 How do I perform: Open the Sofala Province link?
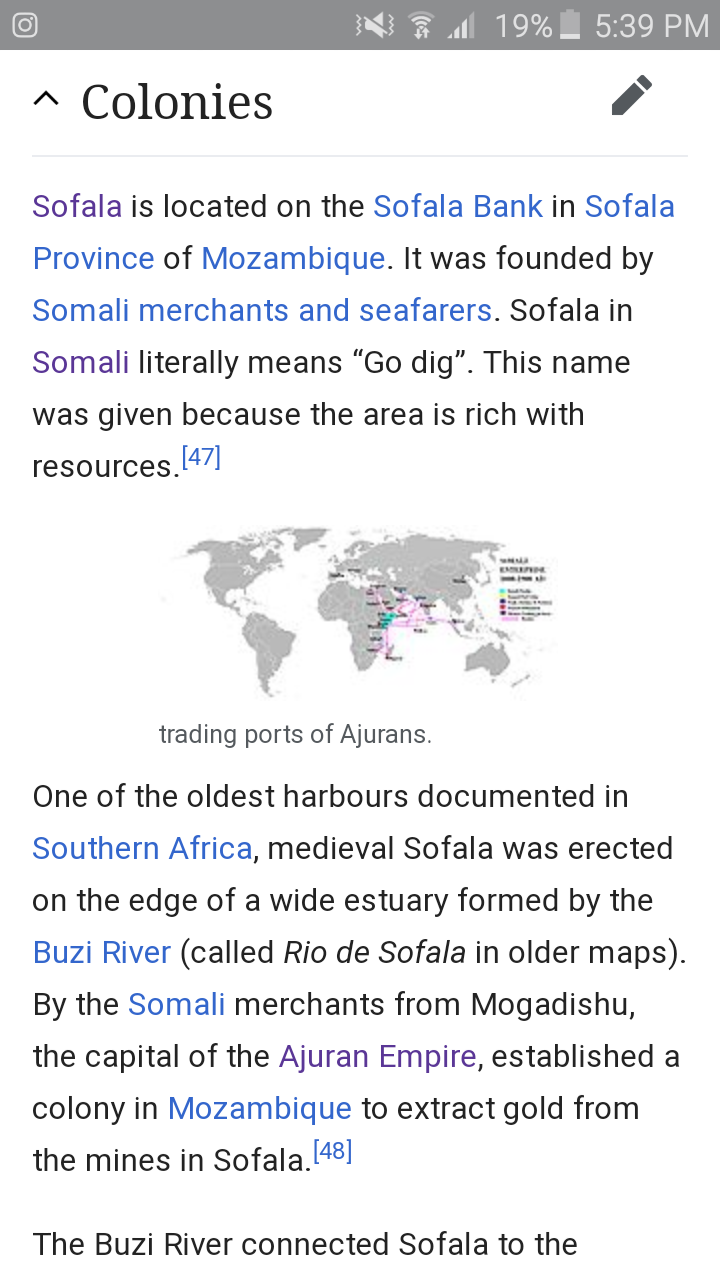(x=354, y=232)
